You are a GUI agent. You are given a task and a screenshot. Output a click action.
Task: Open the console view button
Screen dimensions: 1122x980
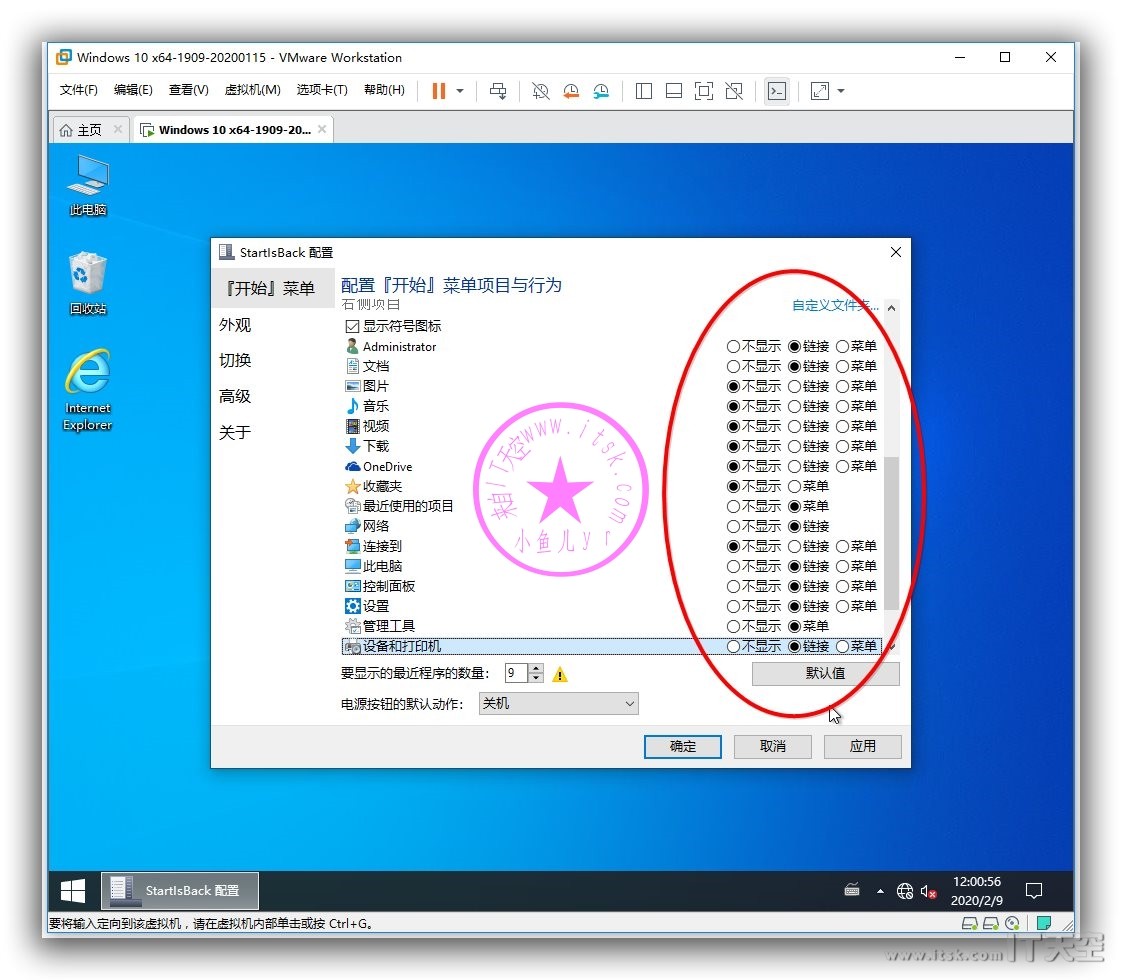(776, 91)
